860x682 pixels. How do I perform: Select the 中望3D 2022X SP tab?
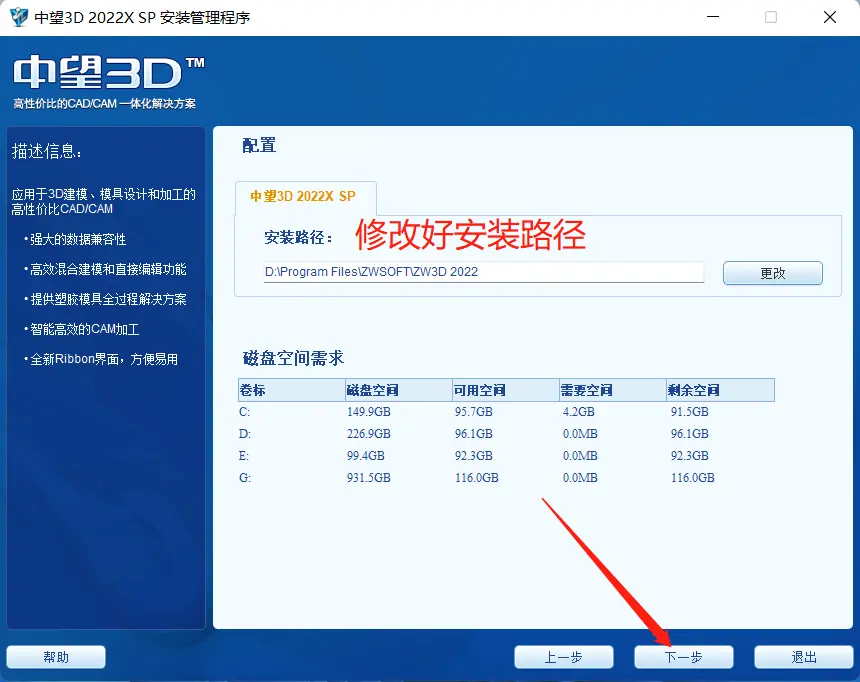[305, 196]
